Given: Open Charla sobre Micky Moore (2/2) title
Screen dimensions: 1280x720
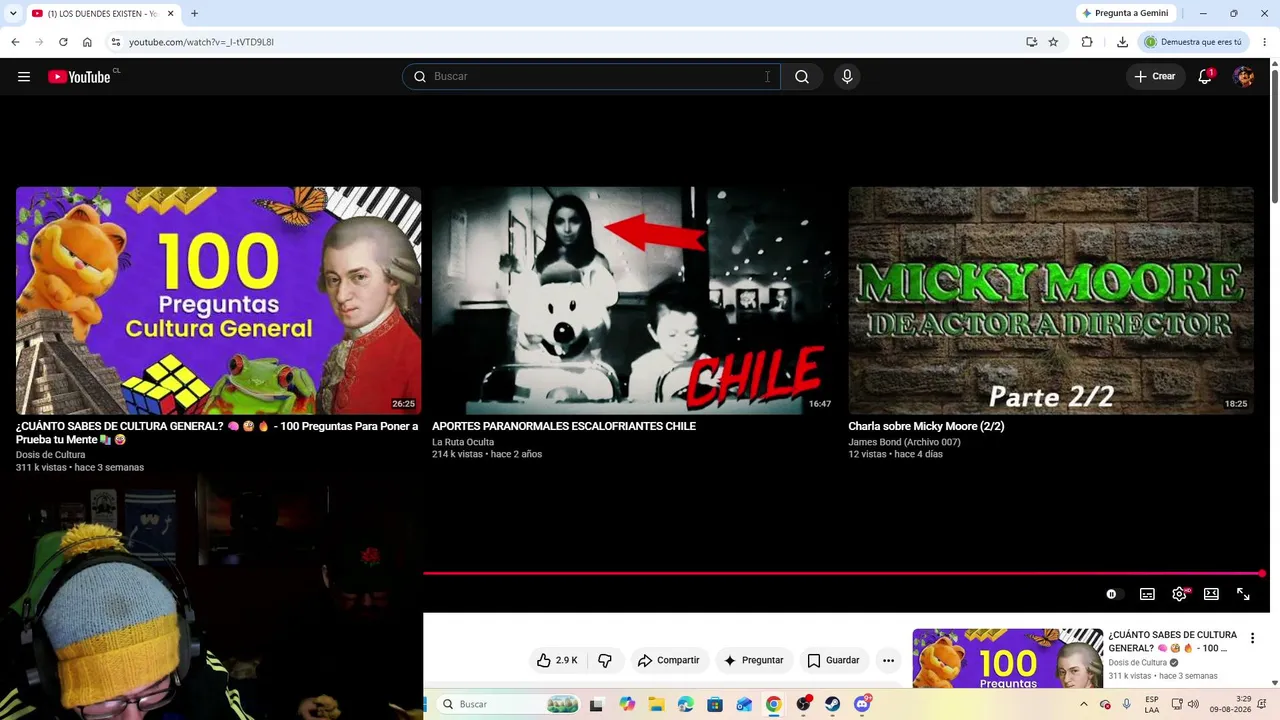Looking at the screenshot, I should (x=926, y=426).
